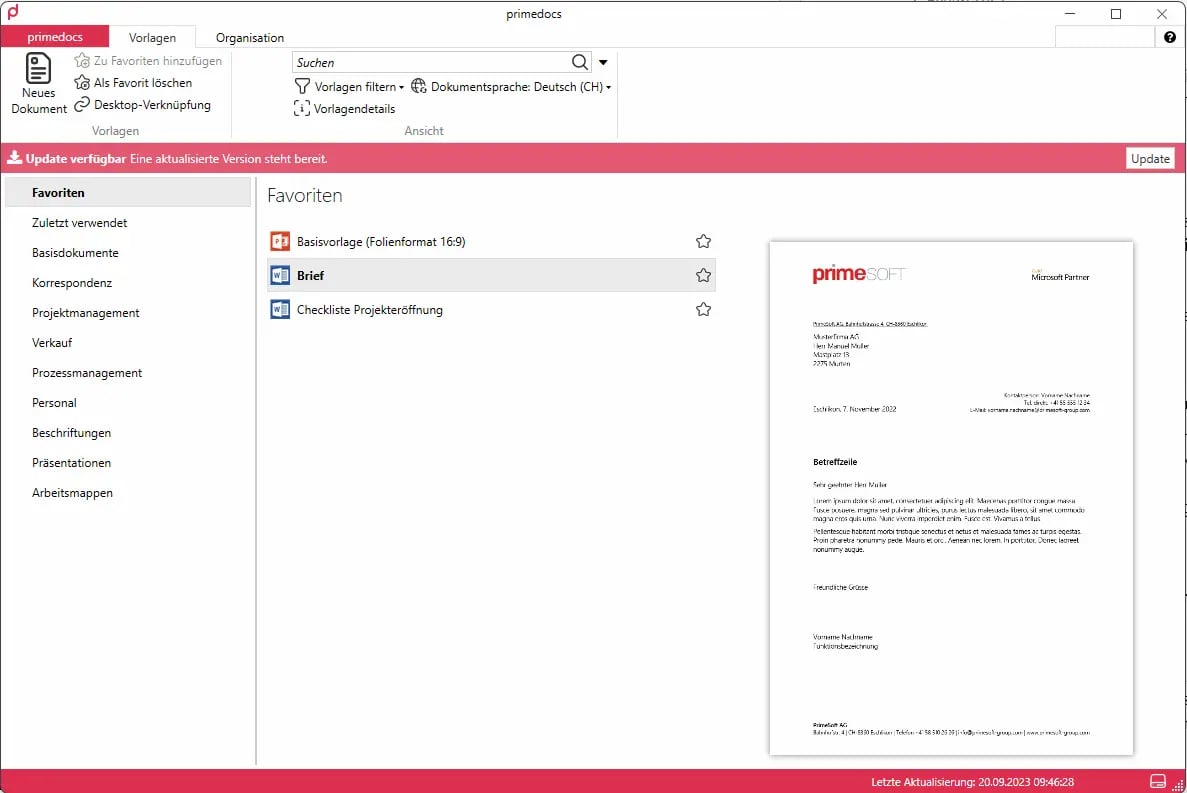Image resolution: width=1187 pixels, height=793 pixels.
Task: Click the Update button
Action: click(1150, 158)
